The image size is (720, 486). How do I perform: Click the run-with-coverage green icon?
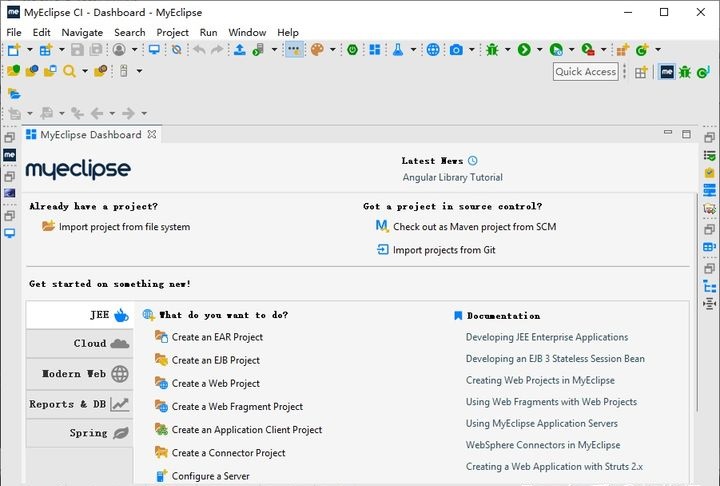[556, 50]
